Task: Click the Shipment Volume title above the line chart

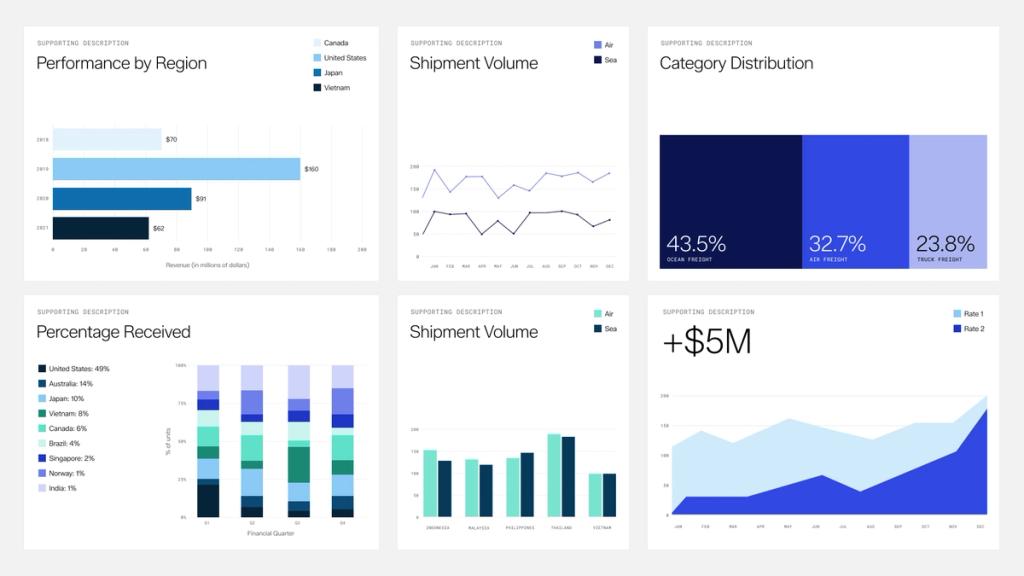Action: coord(473,63)
